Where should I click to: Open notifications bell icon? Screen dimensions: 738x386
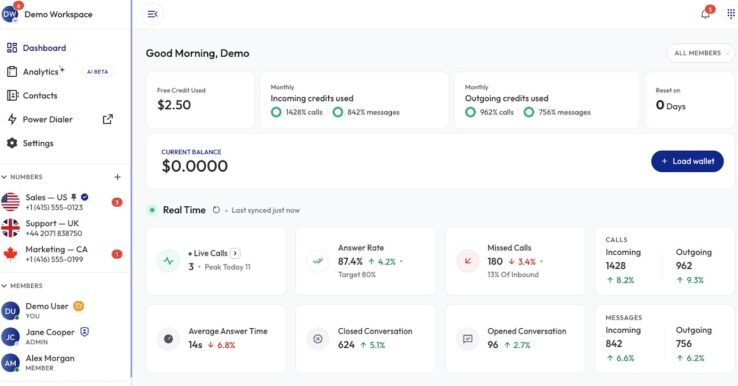click(705, 14)
